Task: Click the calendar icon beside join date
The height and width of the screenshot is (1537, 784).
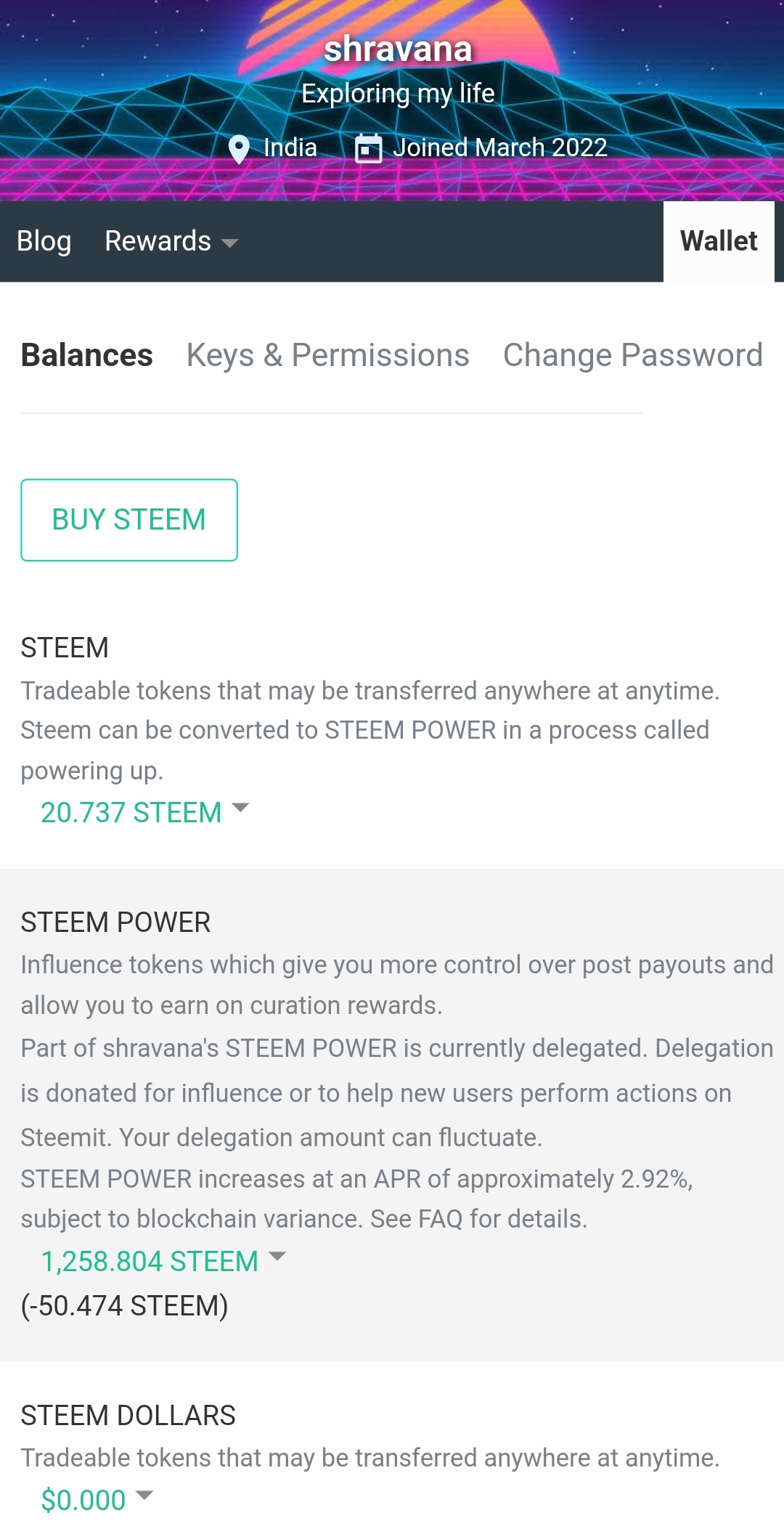Action: 368,149
